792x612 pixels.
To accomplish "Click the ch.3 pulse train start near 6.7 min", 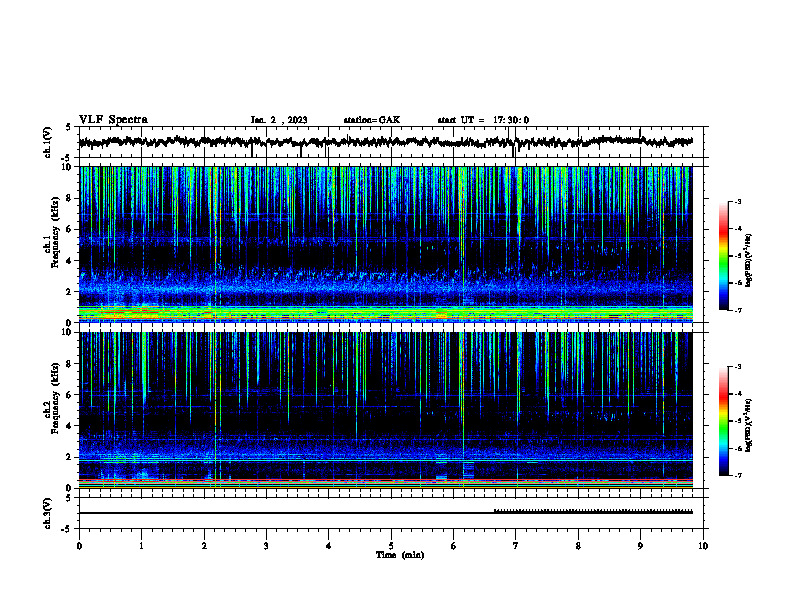I will pyautogui.click(x=494, y=511).
